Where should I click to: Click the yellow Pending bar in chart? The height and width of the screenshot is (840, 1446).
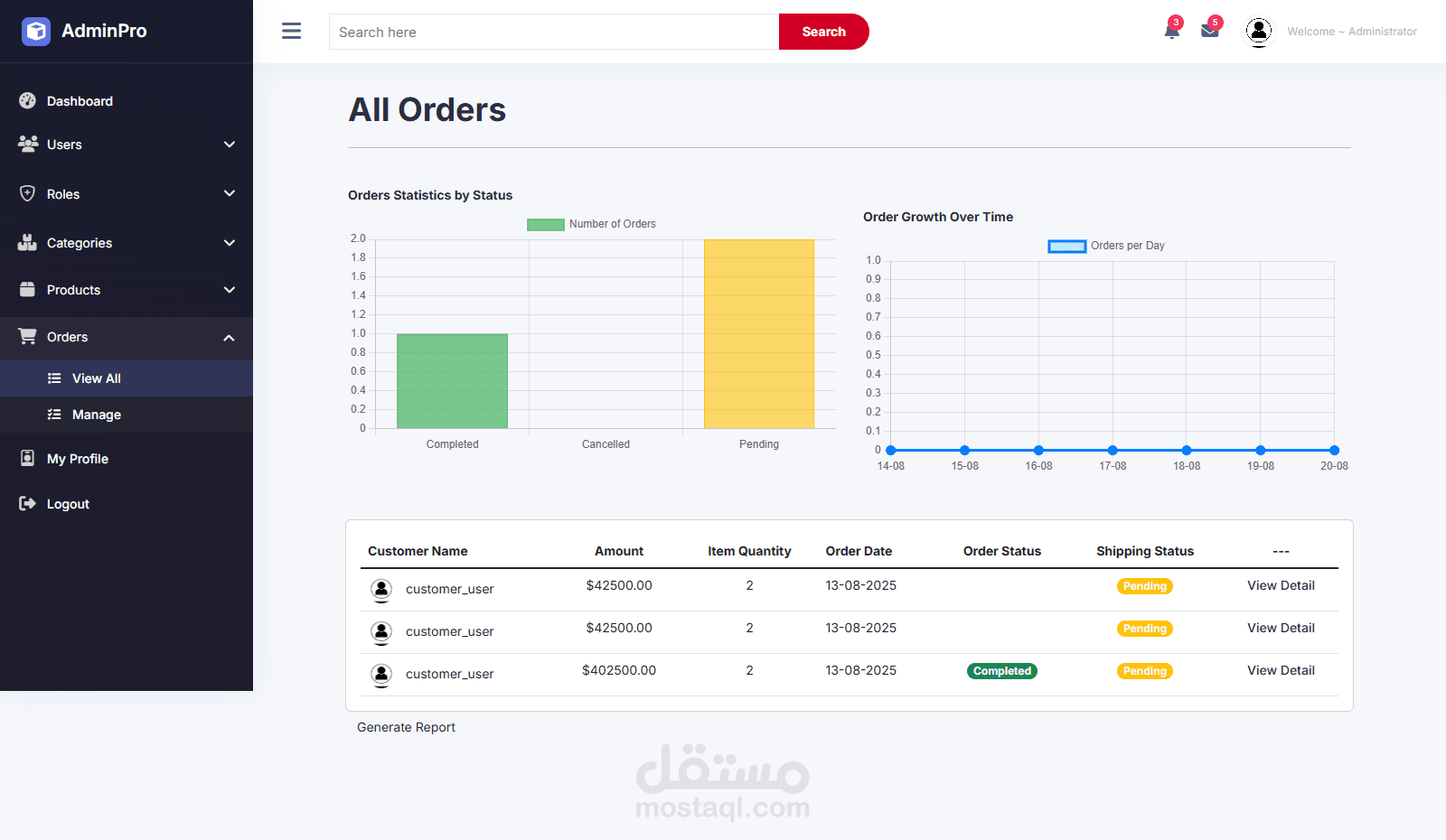tap(759, 334)
